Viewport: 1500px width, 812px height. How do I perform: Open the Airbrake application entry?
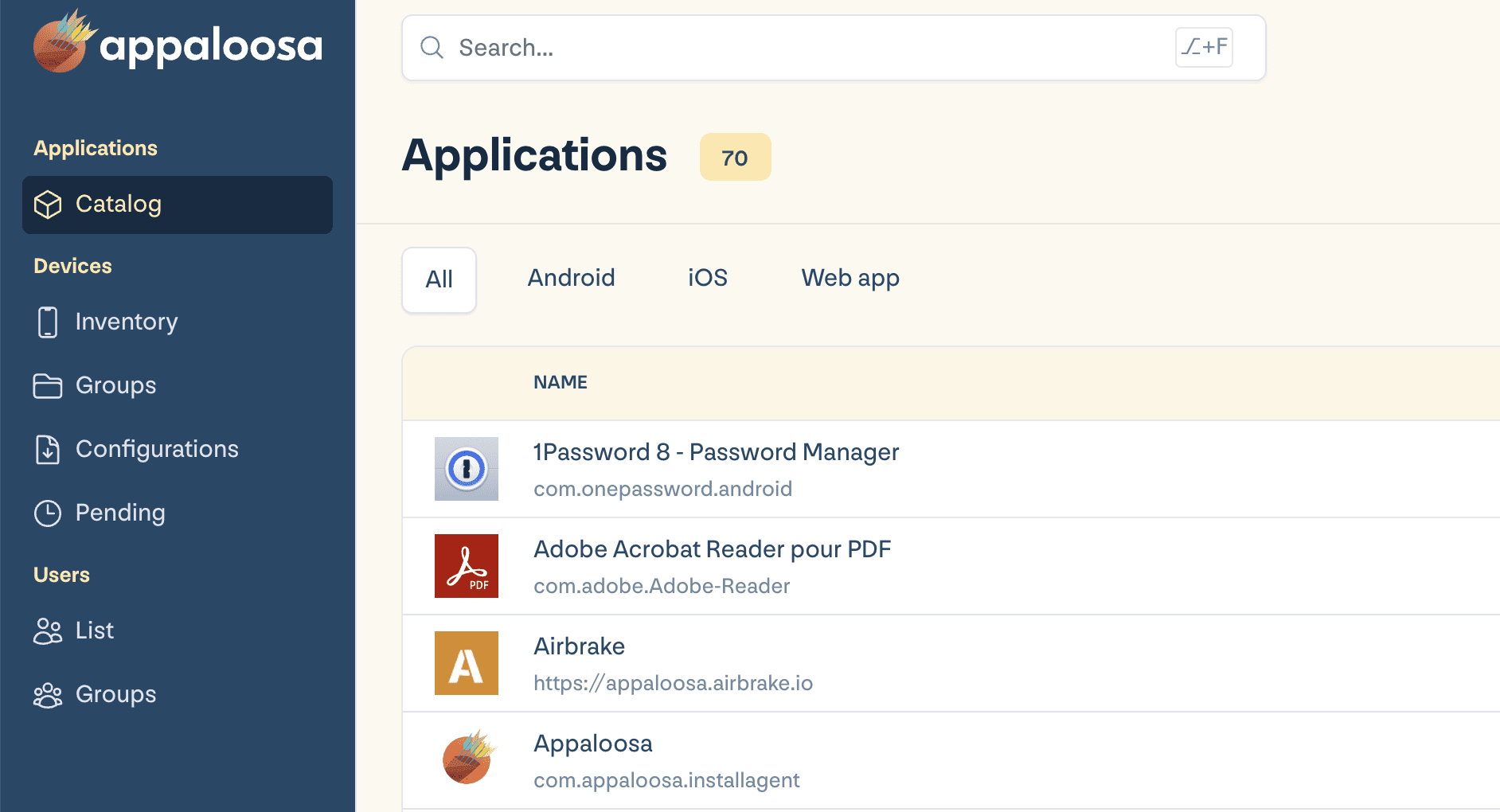[x=579, y=646]
